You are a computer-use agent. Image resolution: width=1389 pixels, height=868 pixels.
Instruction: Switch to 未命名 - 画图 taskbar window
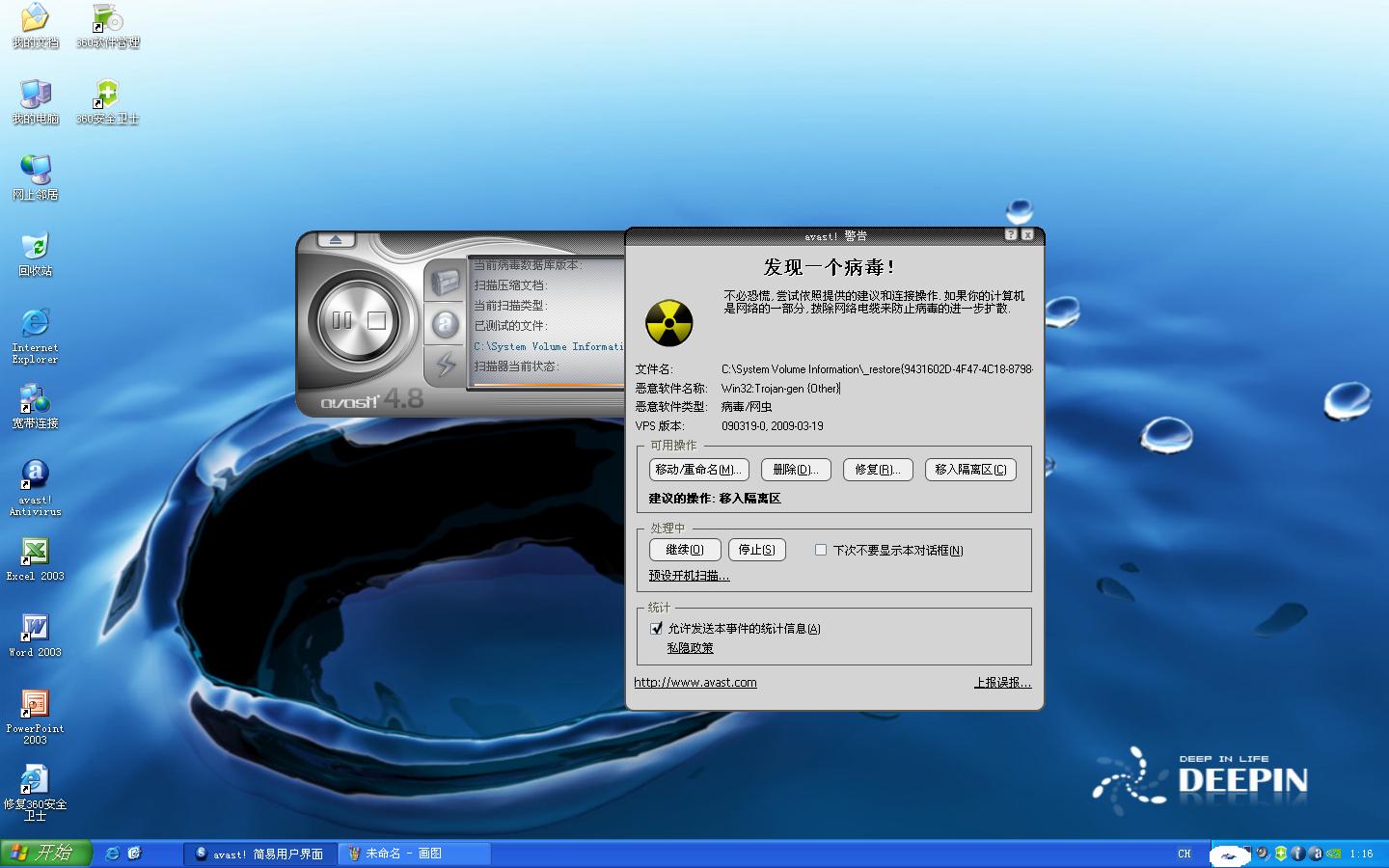[x=415, y=854]
